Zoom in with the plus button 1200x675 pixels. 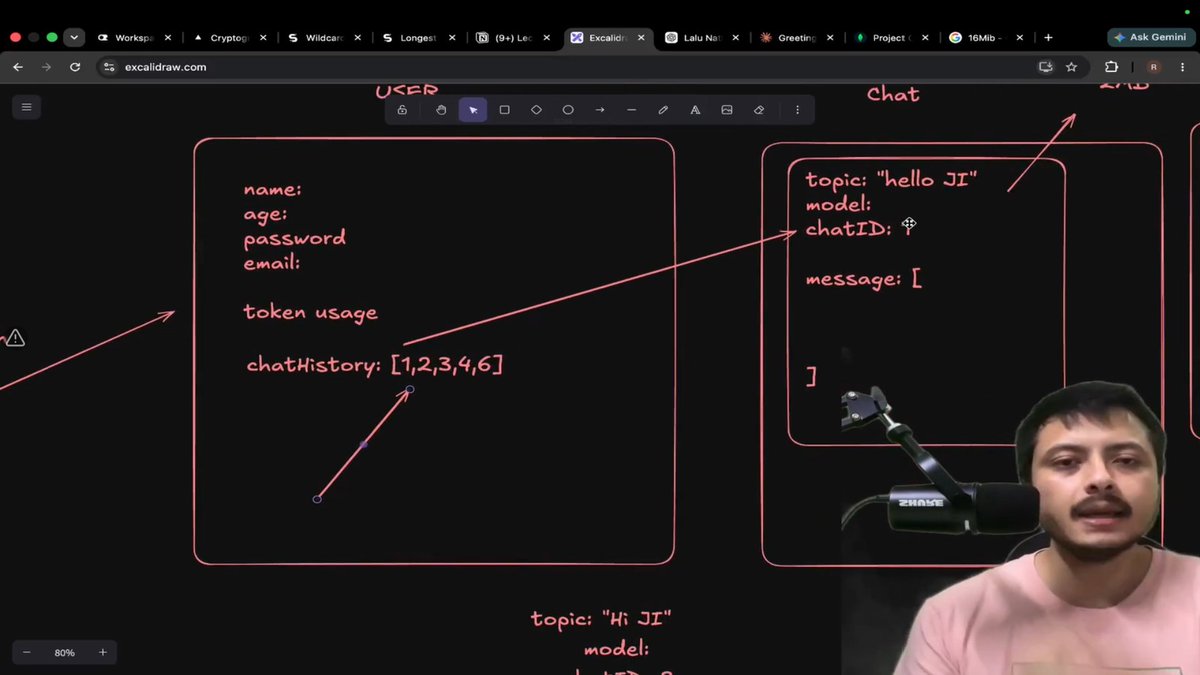(x=102, y=652)
